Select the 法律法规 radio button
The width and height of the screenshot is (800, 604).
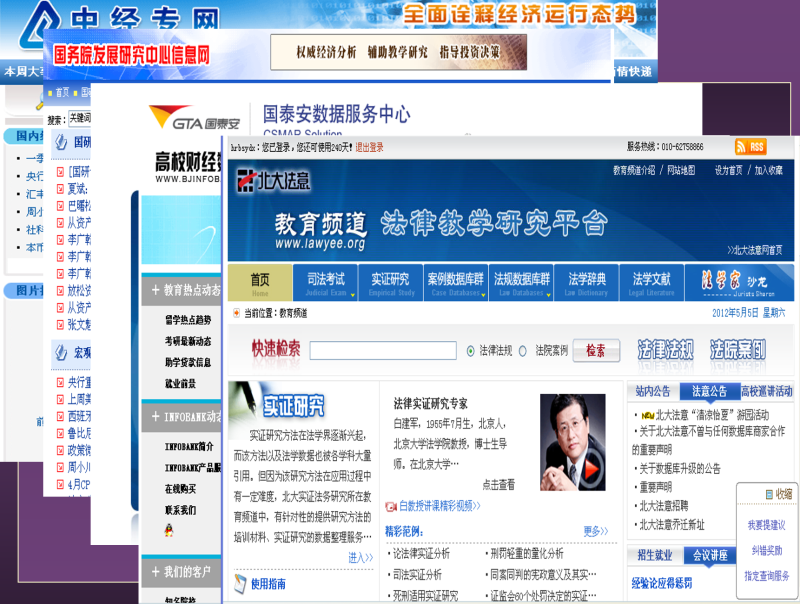tap(470, 351)
